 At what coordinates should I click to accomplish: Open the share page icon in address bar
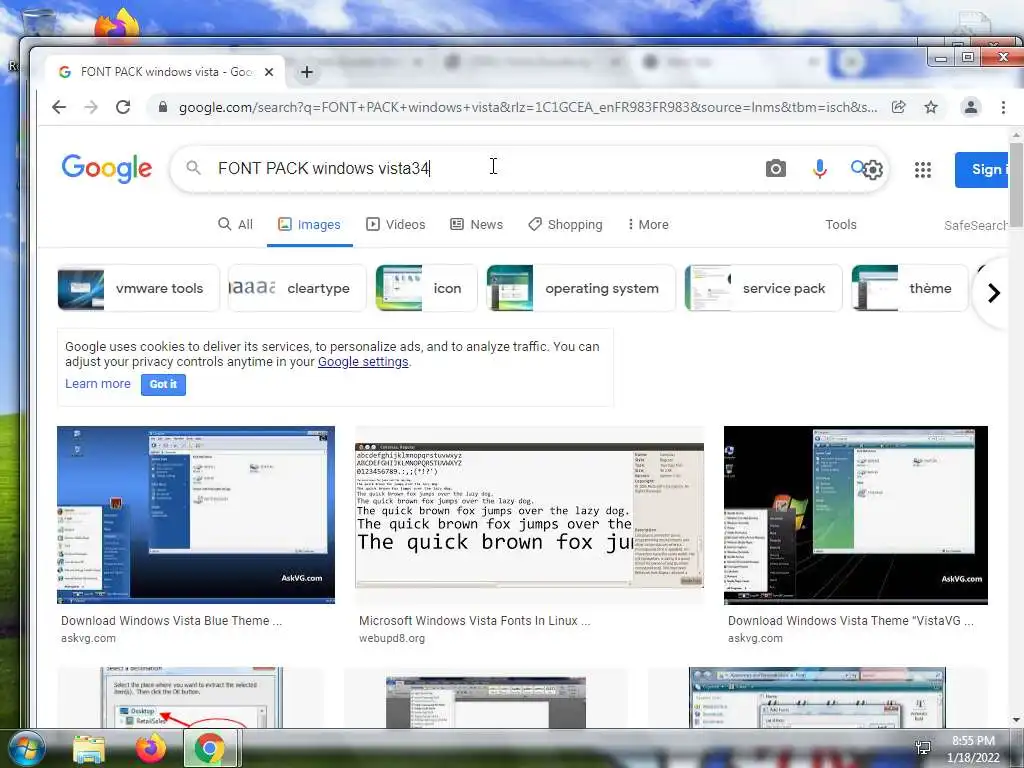[x=899, y=107]
